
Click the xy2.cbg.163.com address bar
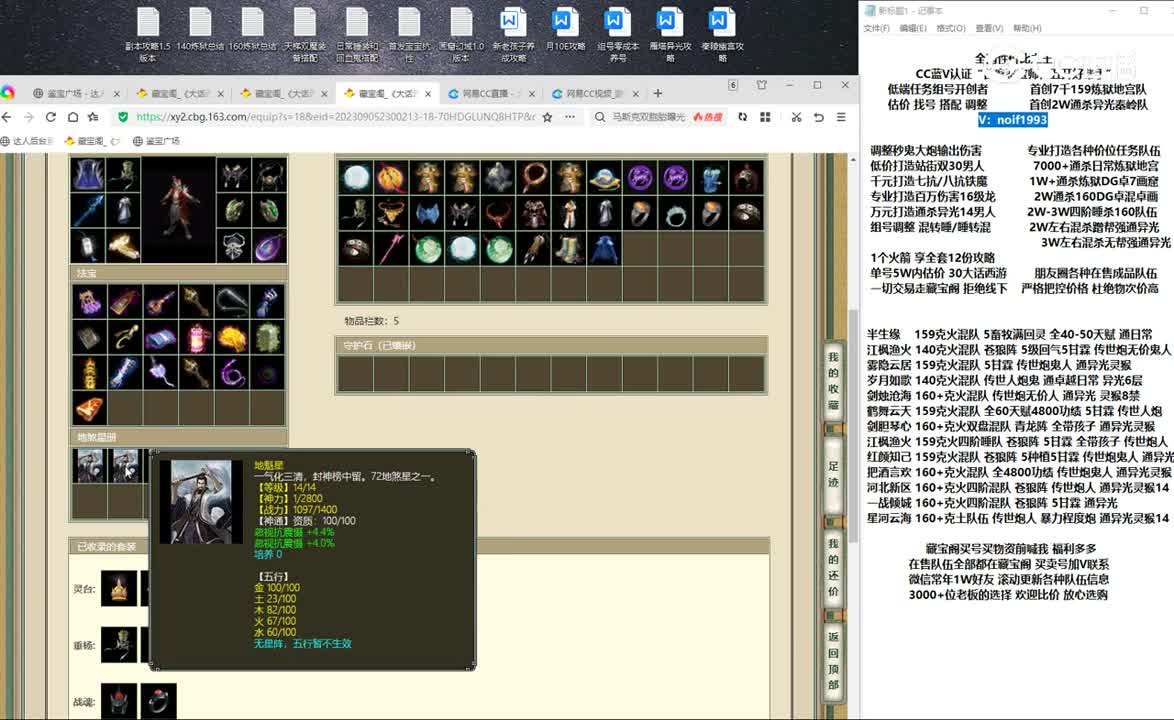[335, 117]
